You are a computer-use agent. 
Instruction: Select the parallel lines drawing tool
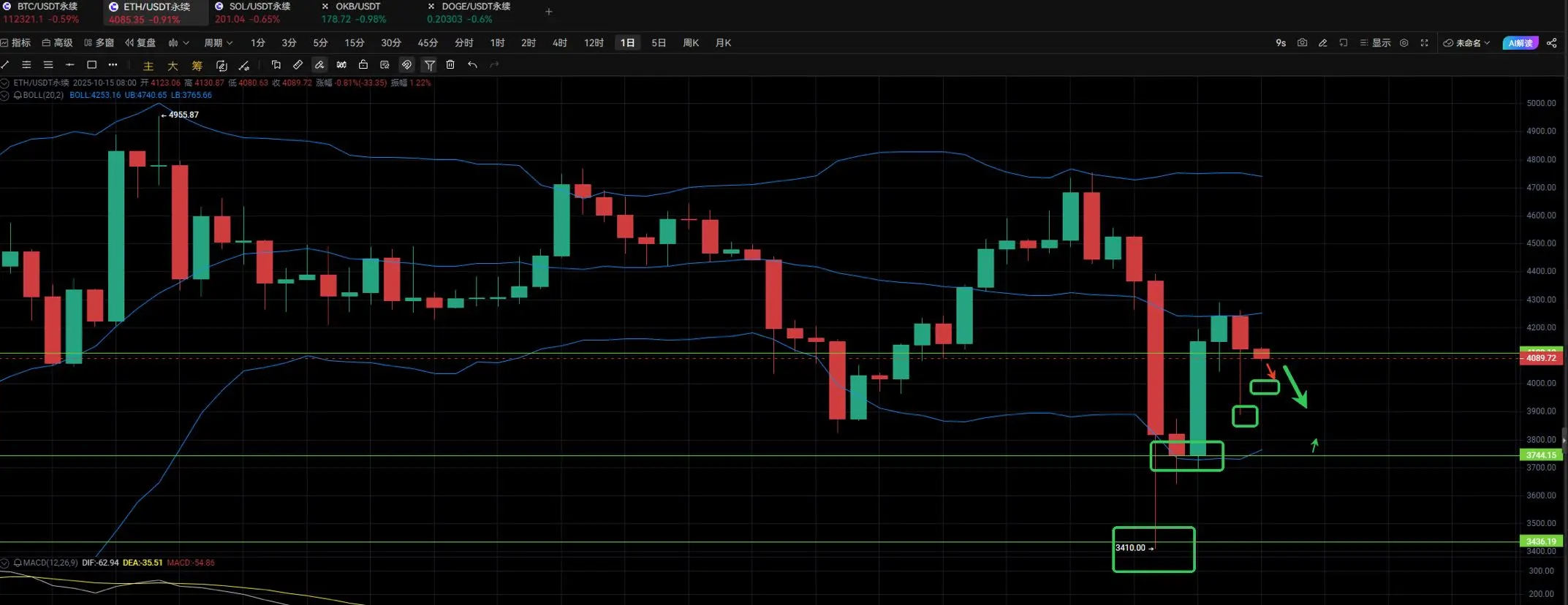pyautogui.click(x=26, y=65)
